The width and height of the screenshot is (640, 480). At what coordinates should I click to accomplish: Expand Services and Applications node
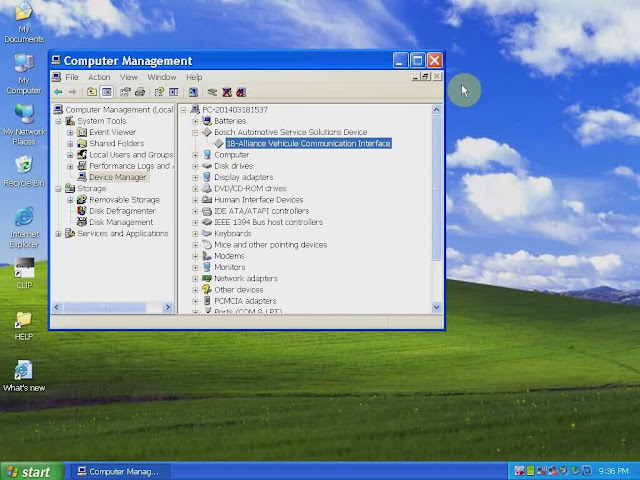58,234
